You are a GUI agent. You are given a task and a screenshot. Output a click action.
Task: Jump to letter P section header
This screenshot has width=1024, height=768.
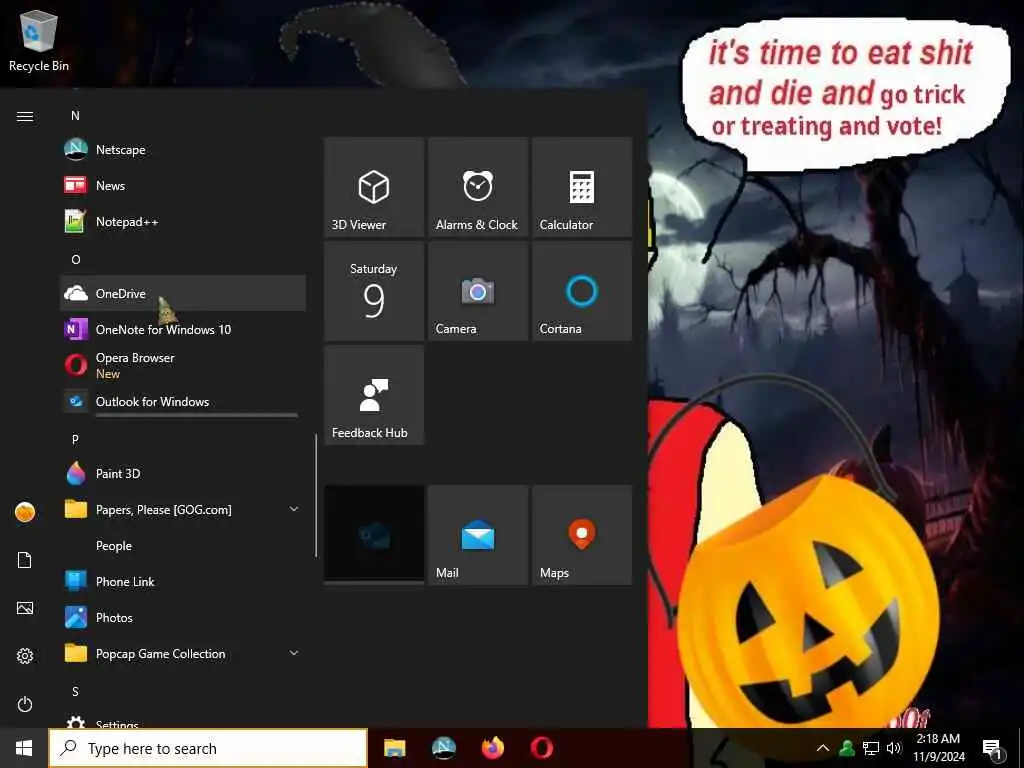[75, 439]
